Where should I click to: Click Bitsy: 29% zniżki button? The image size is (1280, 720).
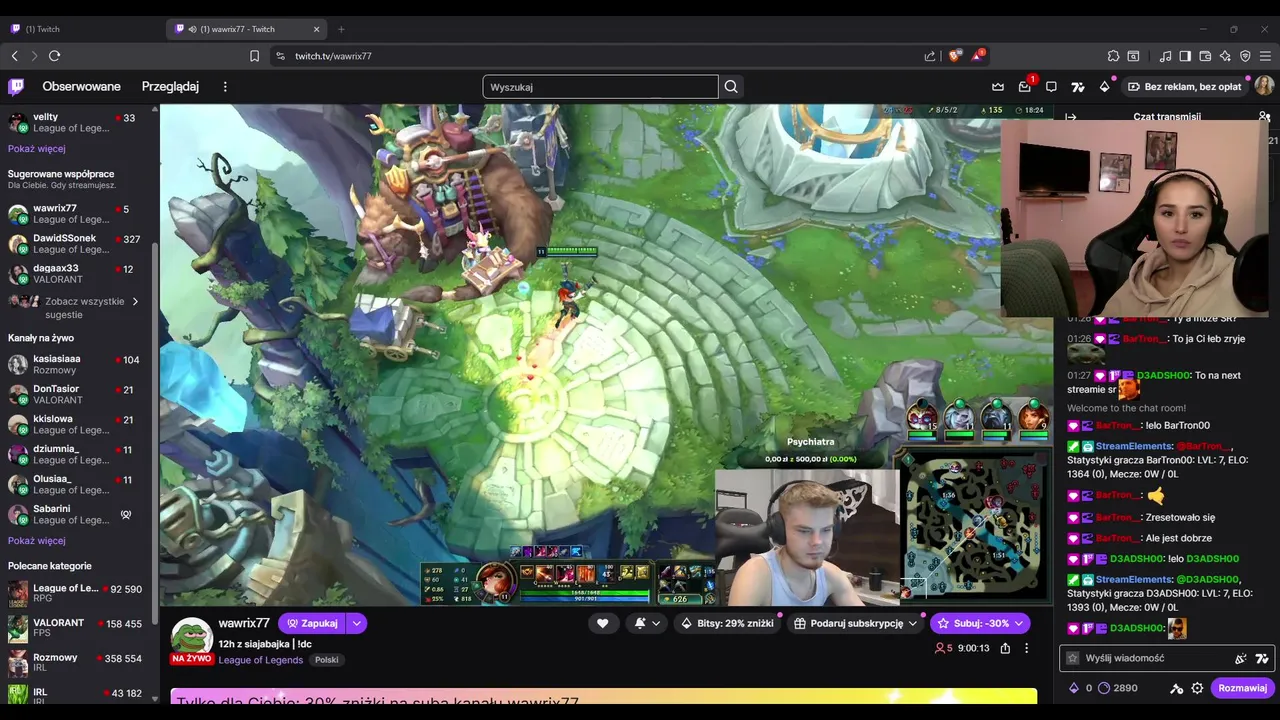point(727,623)
